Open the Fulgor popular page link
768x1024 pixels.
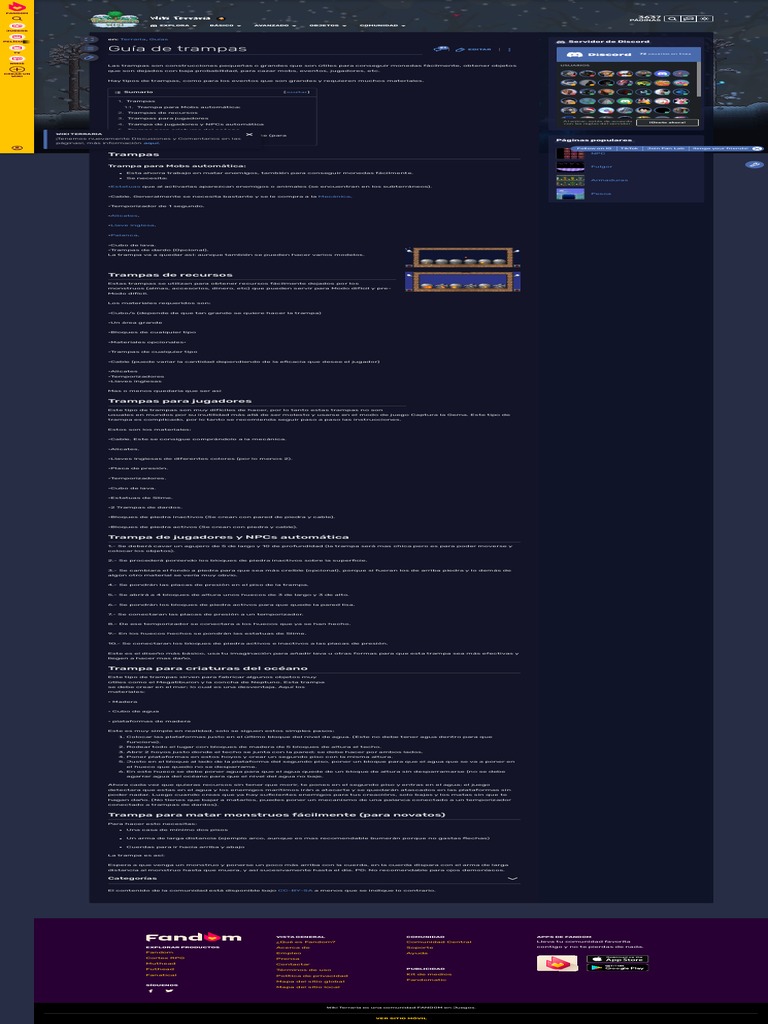click(601, 167)
